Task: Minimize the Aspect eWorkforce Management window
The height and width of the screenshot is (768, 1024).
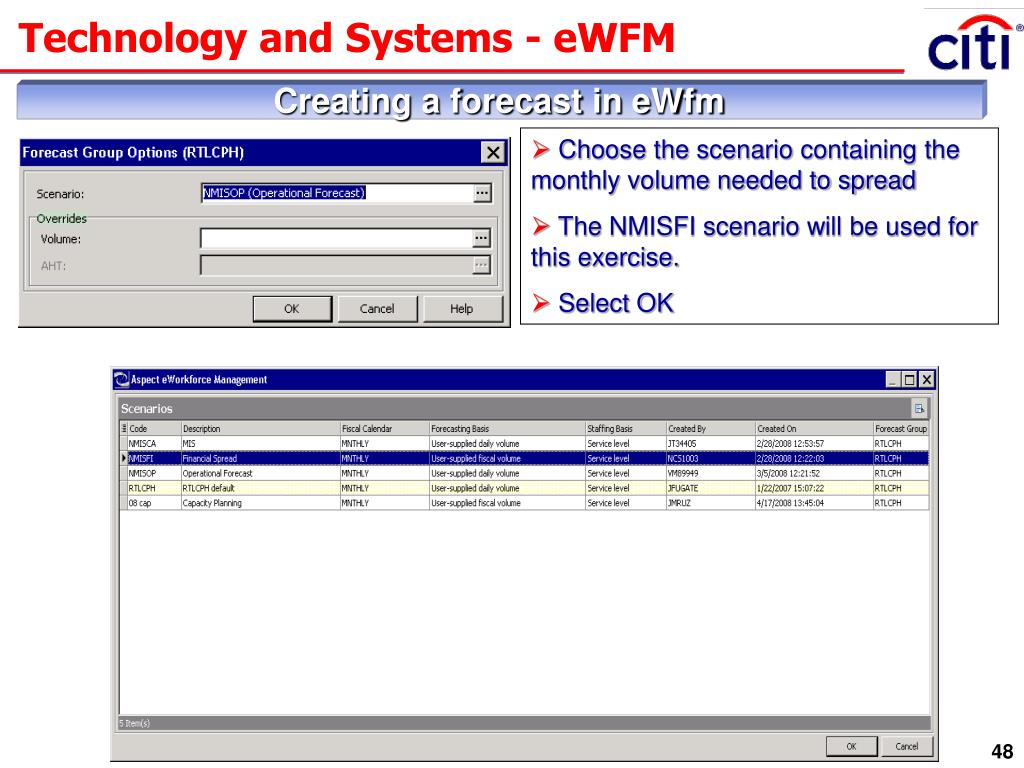Action: tap(893, 379)
